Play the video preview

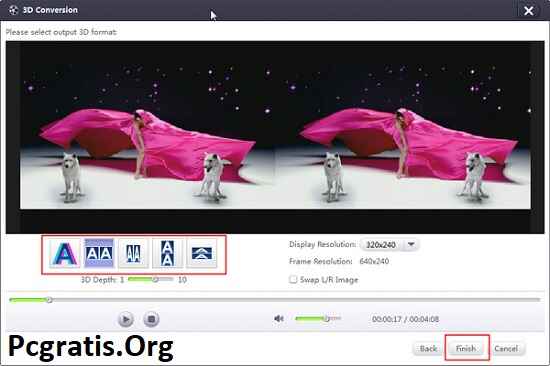pos(126,319)
